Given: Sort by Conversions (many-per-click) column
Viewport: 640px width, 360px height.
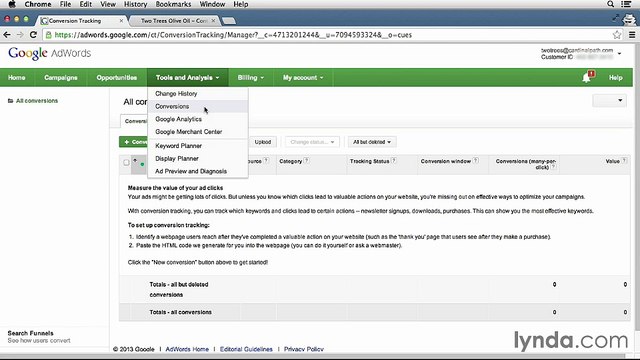Looking at the screenshot, I should [x=525, y=164].
